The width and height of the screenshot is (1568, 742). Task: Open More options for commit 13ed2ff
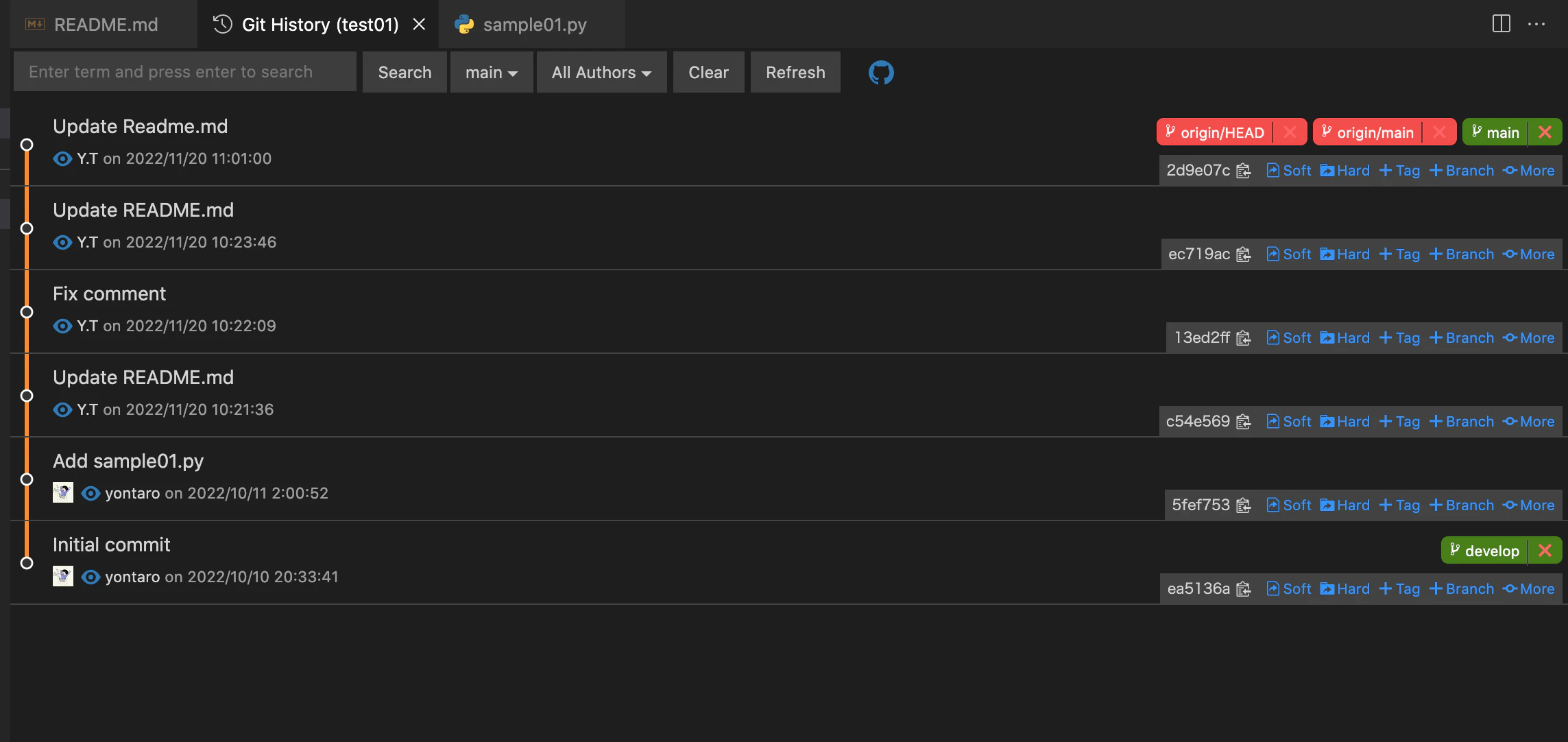pos(1528,338)
